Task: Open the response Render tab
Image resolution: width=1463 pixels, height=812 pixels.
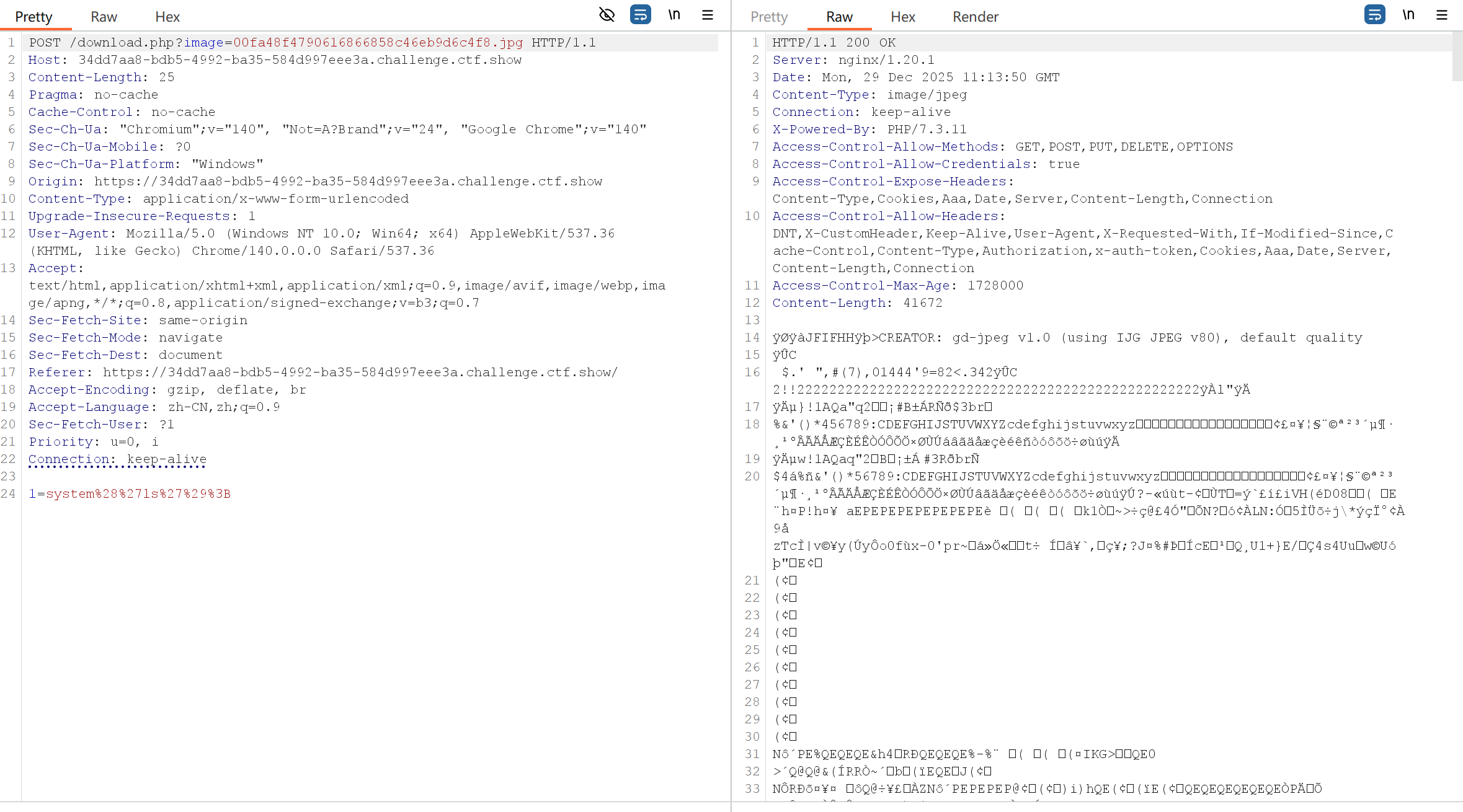Action: [975, 17]
